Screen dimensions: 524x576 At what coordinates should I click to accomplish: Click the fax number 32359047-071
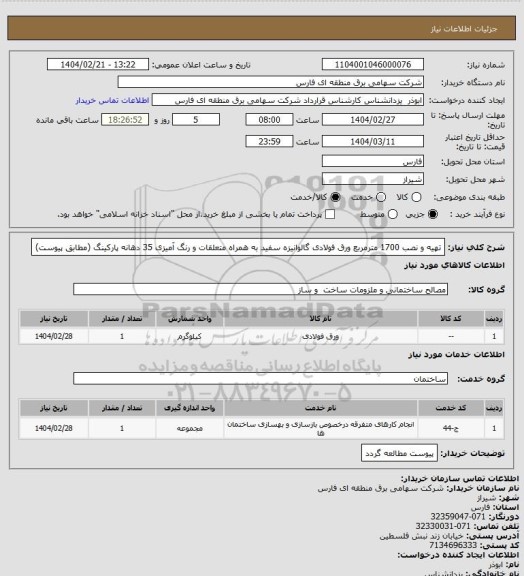pos(458,516)
